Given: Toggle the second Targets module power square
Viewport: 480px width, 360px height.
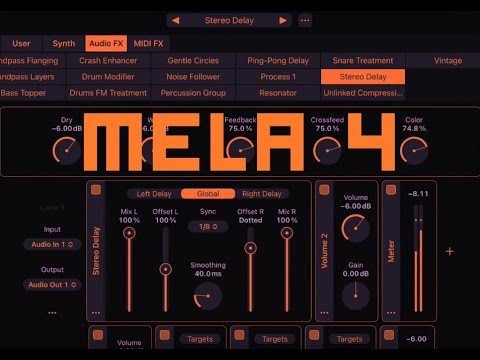Looking at the screenshot, I should pyautogui.click(x=239, y=335).
